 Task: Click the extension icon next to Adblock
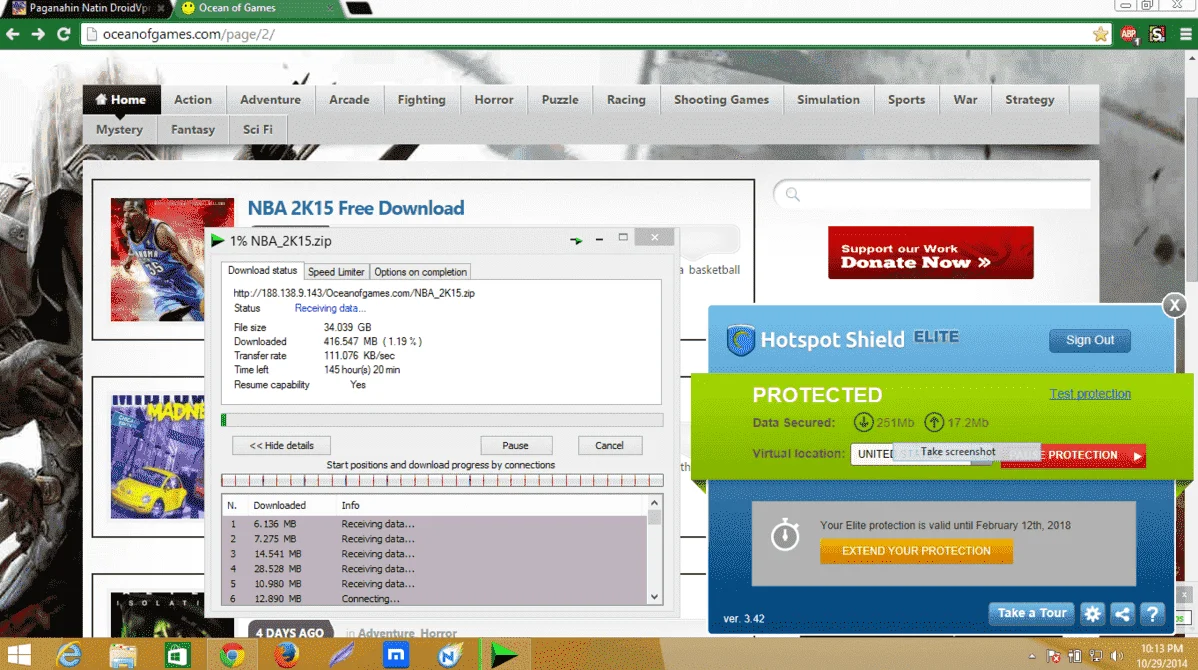(x=1157, y=34)
